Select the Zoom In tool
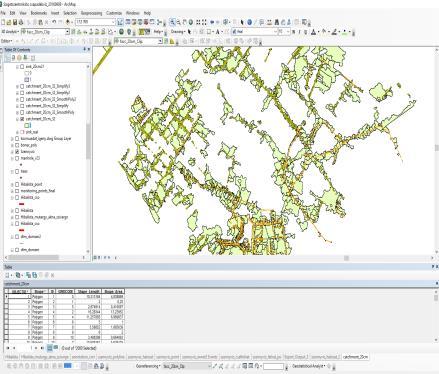Image resolution: width=439 pixels, height=374 pixels. [172, 22]
